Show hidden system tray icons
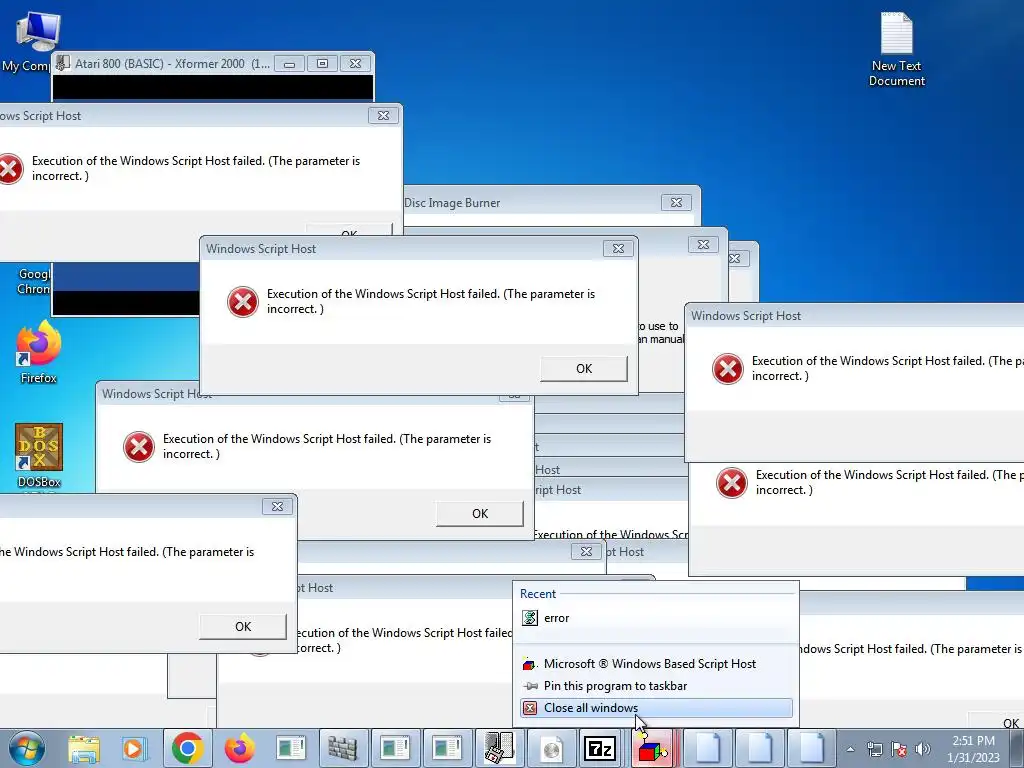This screenshot has width=1024, height=768. click(x=850, y=749)
